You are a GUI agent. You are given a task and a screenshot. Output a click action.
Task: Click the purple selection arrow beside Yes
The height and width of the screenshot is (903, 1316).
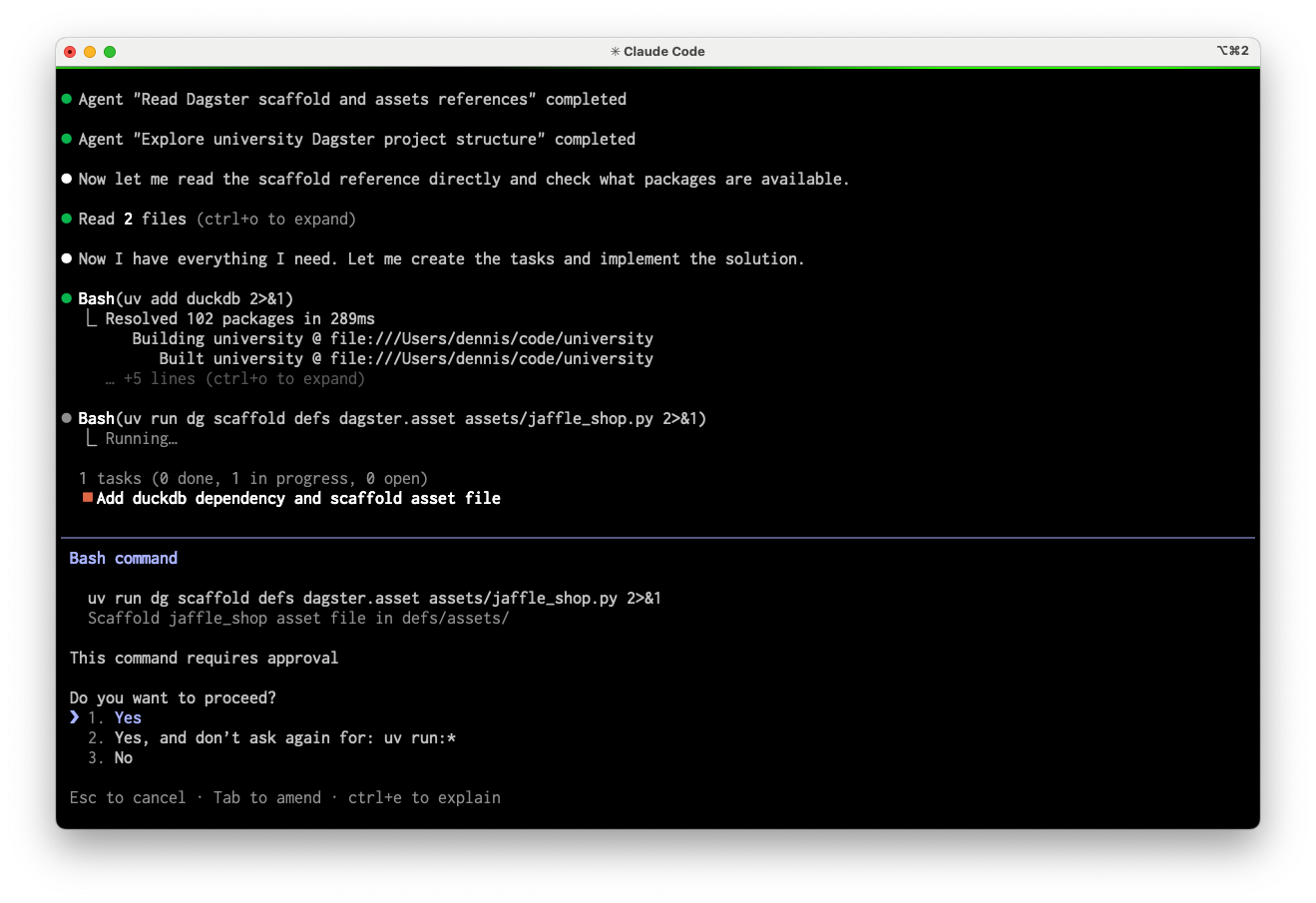pos(75,717)
